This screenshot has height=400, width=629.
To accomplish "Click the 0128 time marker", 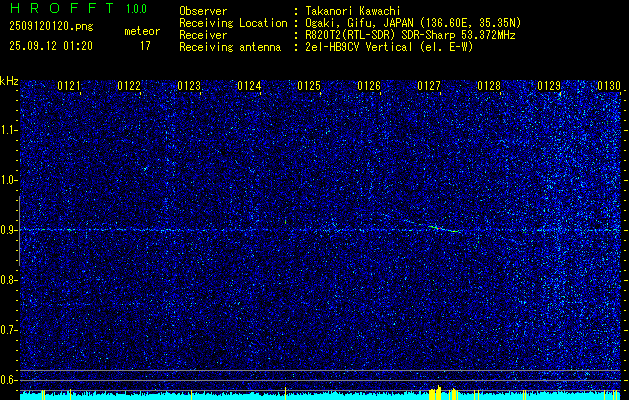I will tap(489, 86).
